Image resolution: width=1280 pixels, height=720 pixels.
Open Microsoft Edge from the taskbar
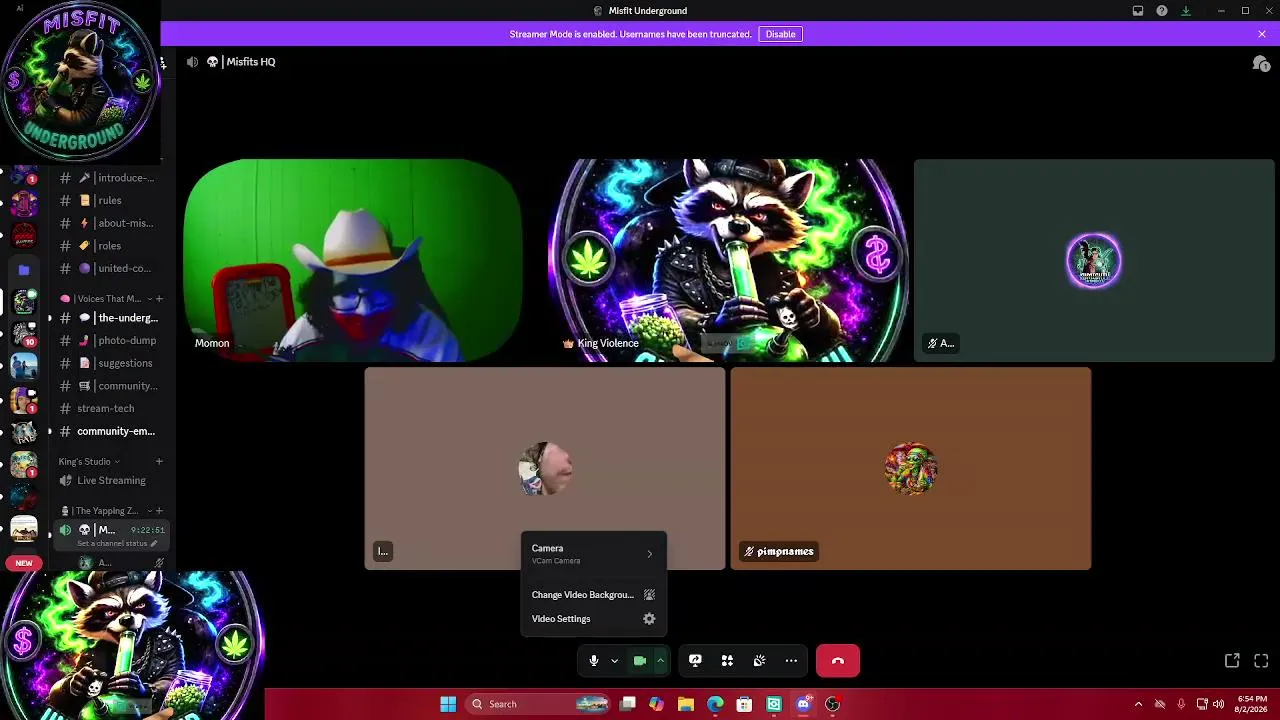(x=715, y=704)
